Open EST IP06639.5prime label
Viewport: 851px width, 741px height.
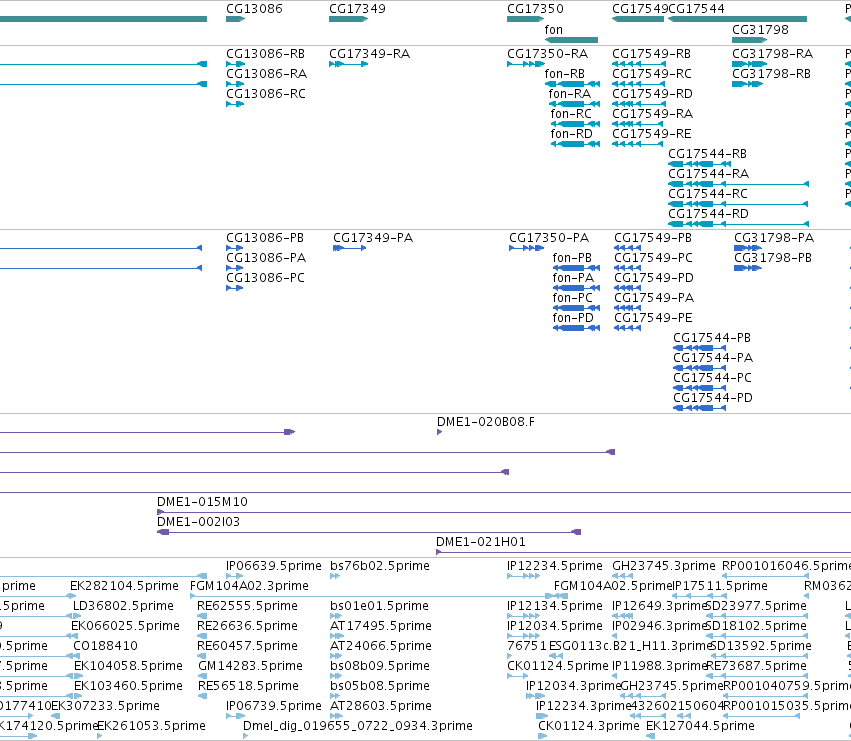tap(274, 566)
